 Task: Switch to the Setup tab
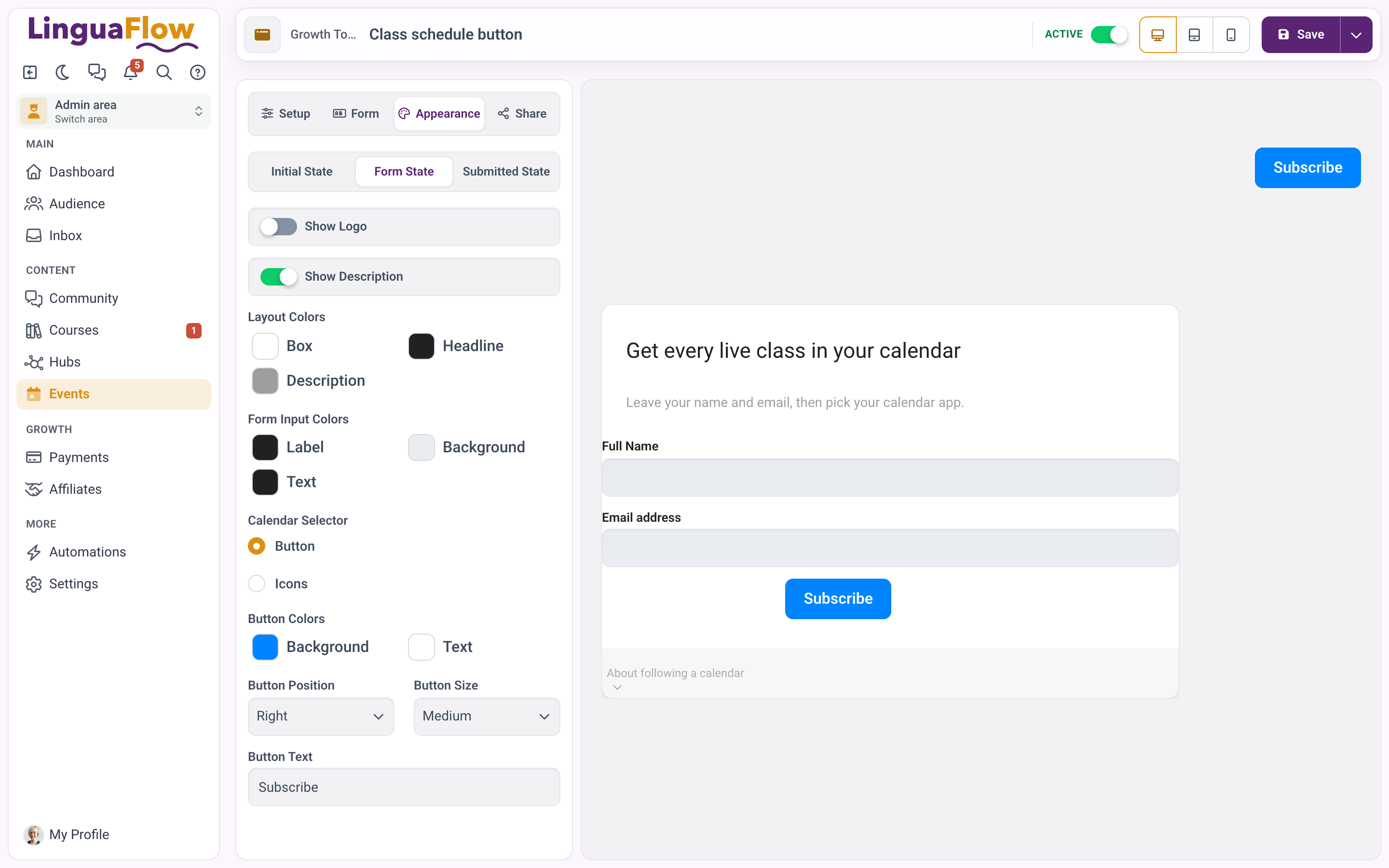point(286,114)
